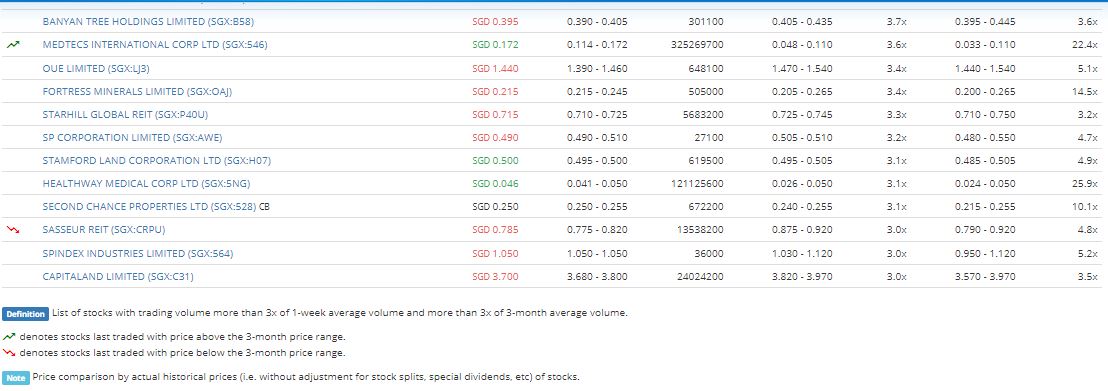This screenshot has width=1108, height=391.
Task: Open Starhill Global REIT link
Action: tap(125, 115)
